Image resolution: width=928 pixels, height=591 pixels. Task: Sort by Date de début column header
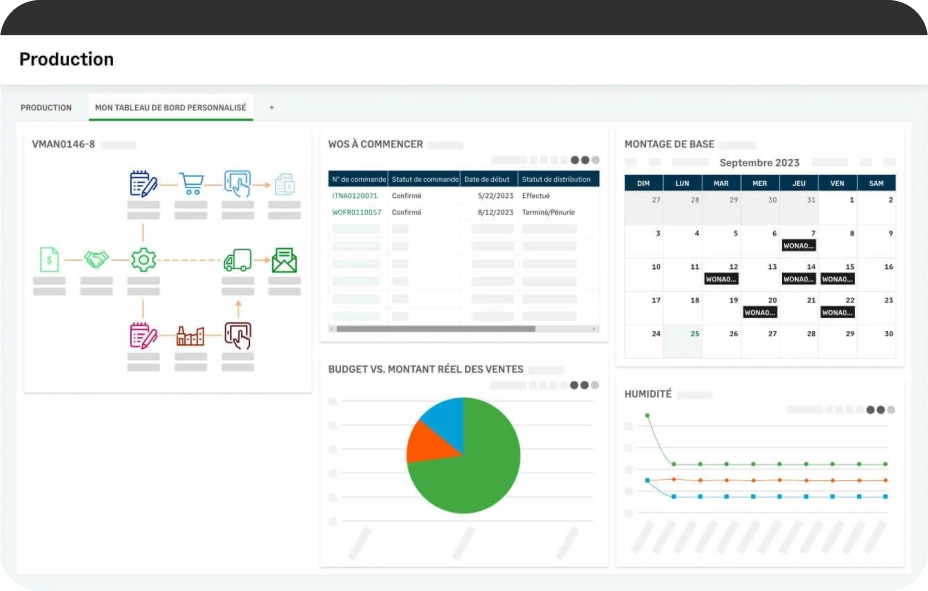coord(488,179)
